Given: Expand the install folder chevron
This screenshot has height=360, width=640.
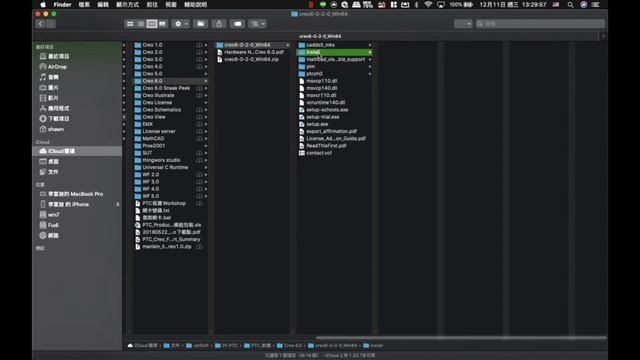Looking at the screenshot, I should point(370,52).
